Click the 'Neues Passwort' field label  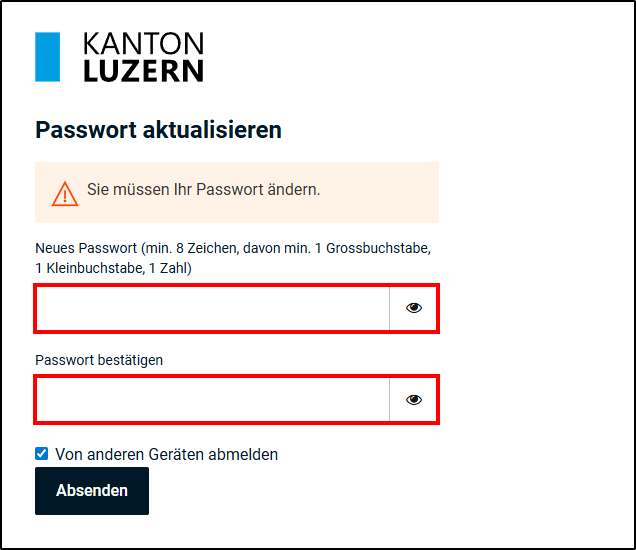(x=83, y=247)
